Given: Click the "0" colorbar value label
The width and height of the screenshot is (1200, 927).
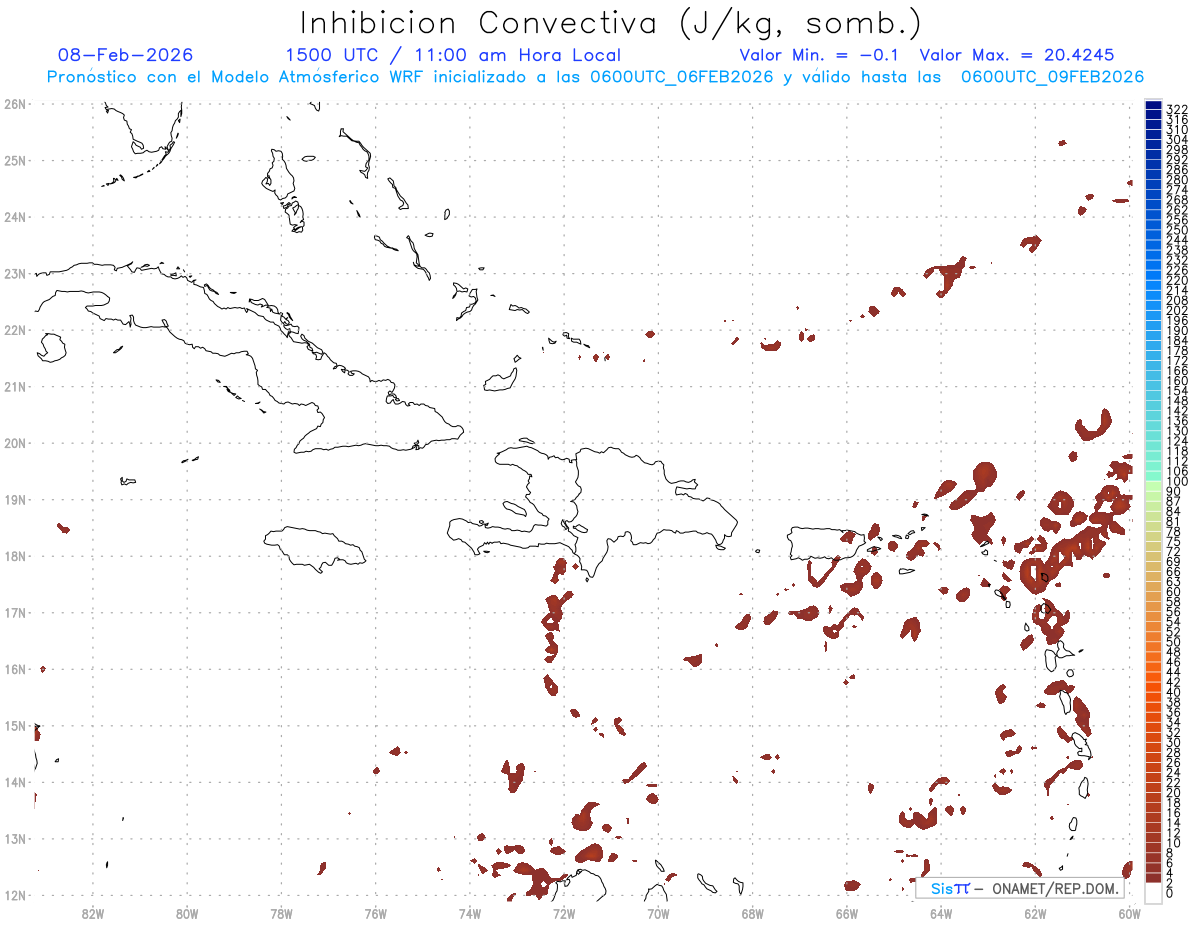Looking at the screenshot, I should click(x=1170, y=892).
